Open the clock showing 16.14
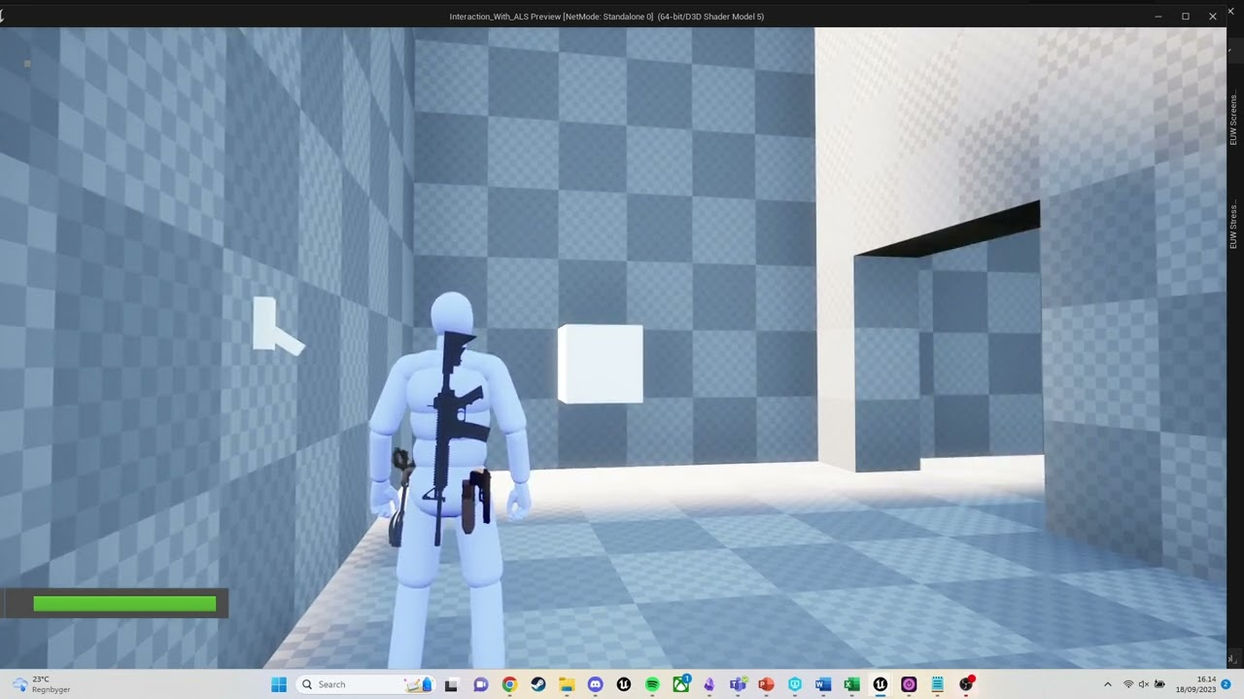 [1196, 685]
